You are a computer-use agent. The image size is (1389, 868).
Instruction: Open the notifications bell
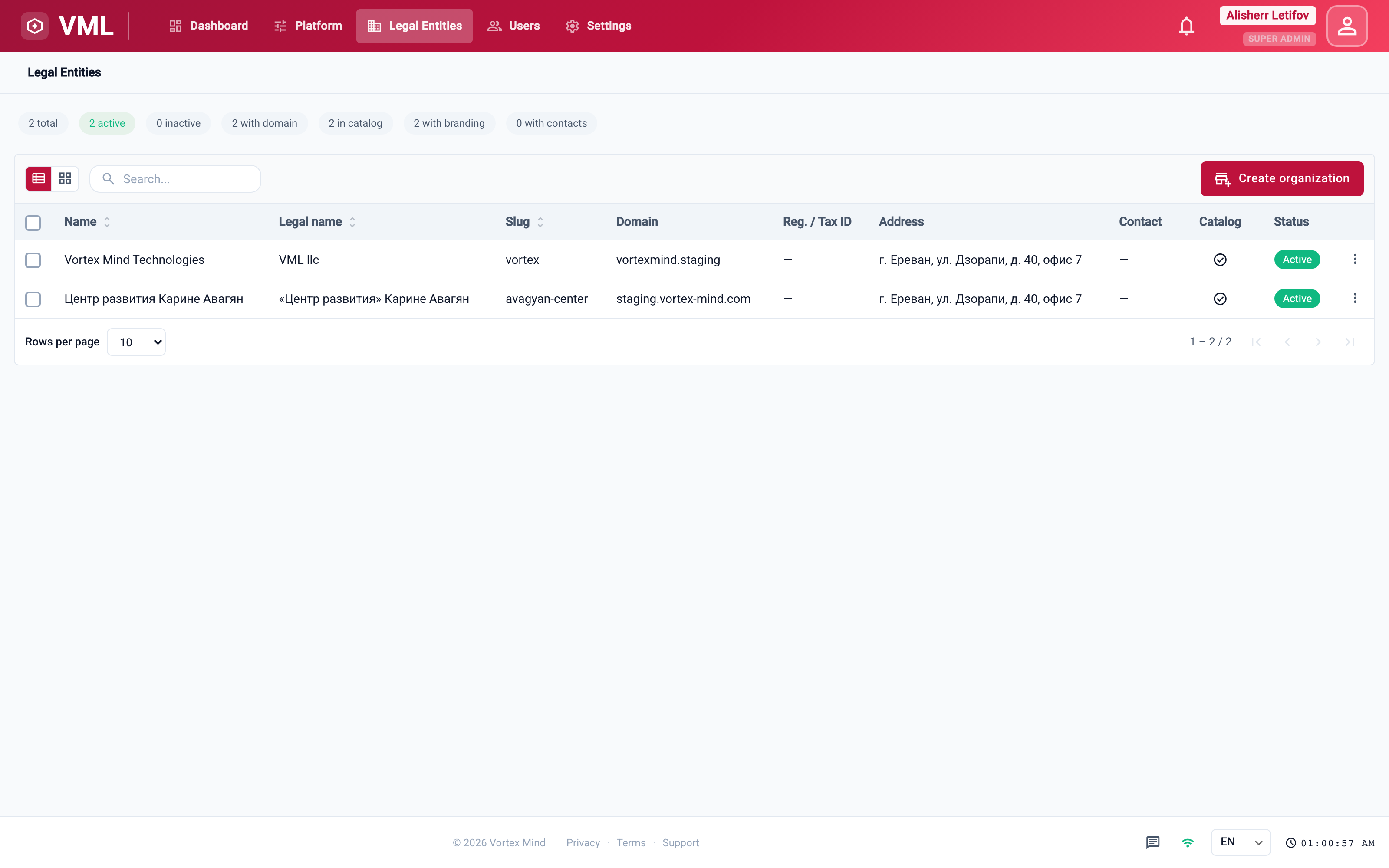(1186, 26)
